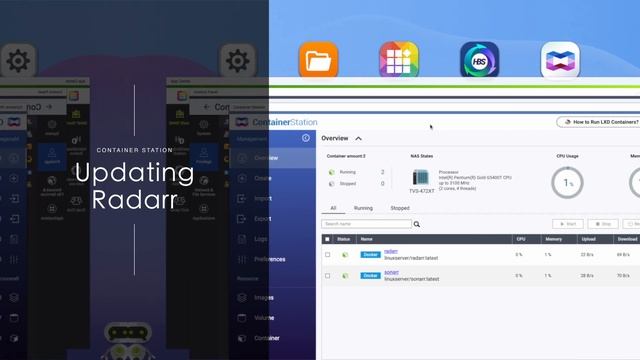Launch the HBS backup desktop icon
The image size is (640, 360).
point(479,60)
